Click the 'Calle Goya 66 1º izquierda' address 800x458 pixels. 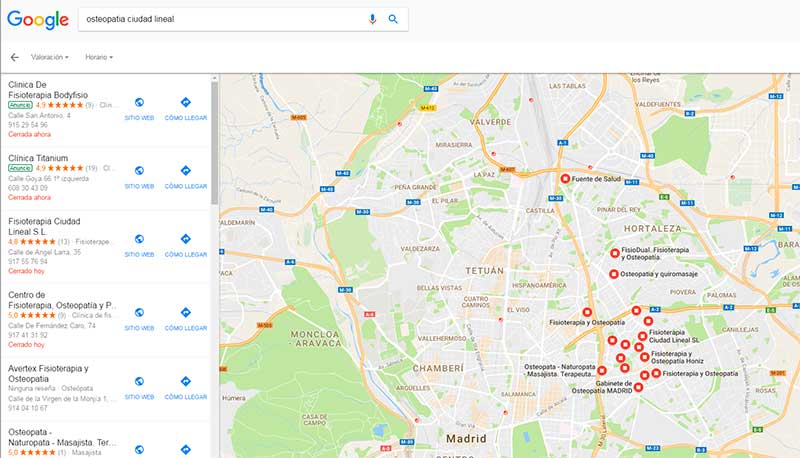(48, 179)
